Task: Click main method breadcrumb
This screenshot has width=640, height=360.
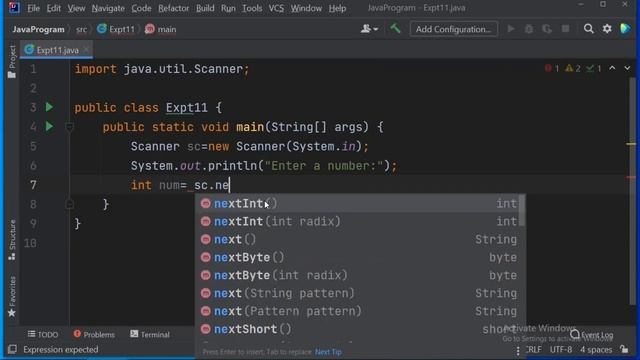Action: pyautogui.click(x=161, y=29)
